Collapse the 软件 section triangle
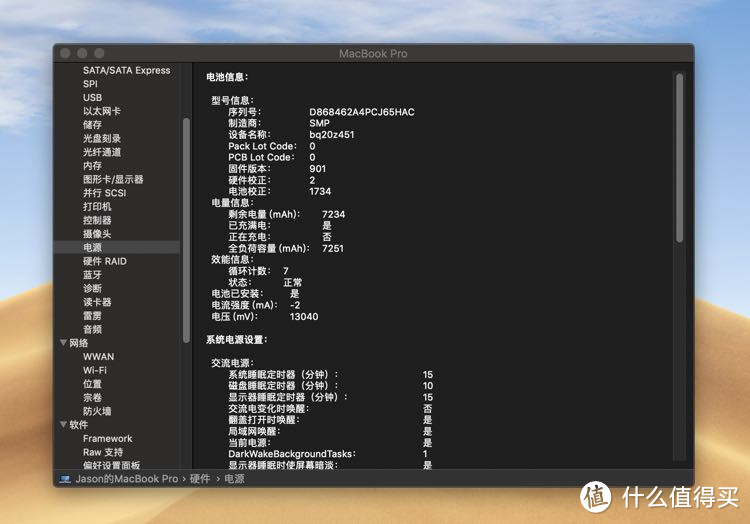 (x=63, y=425)
